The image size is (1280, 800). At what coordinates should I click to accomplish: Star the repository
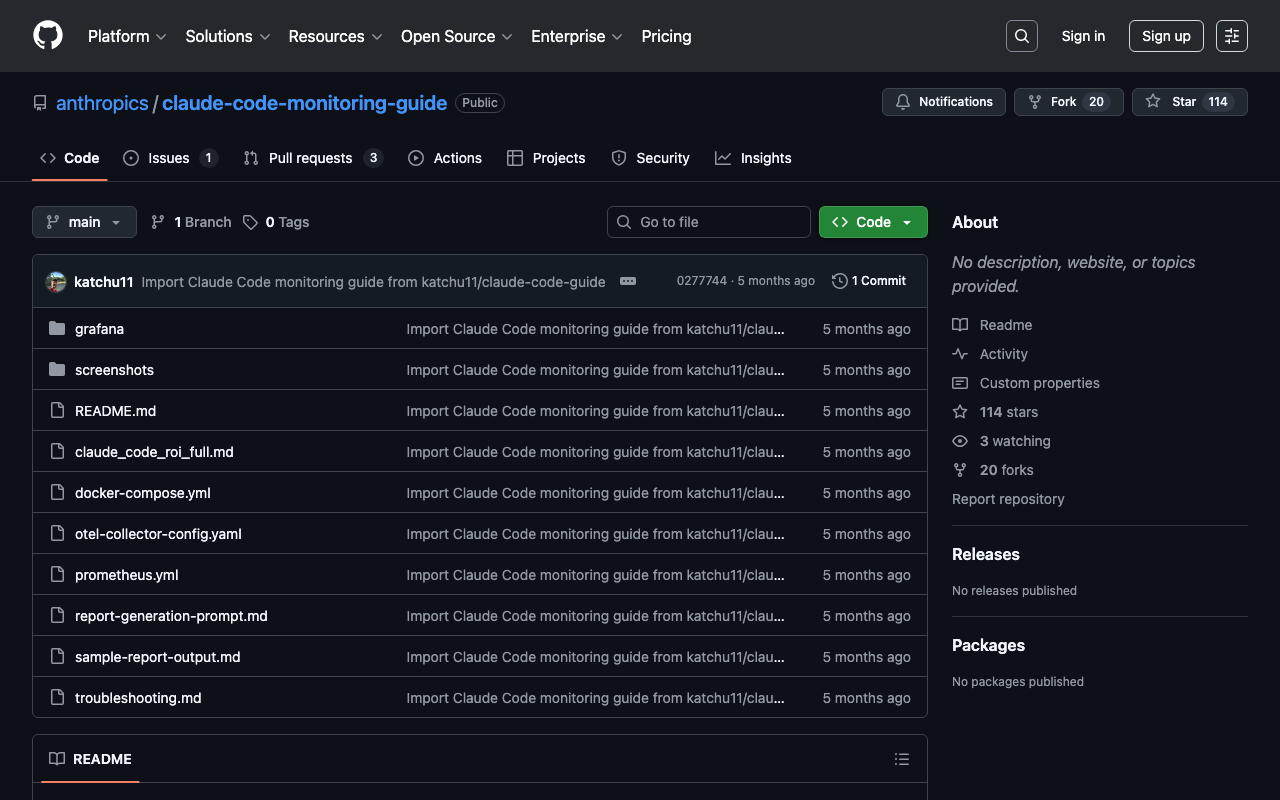click(1189, 102)
